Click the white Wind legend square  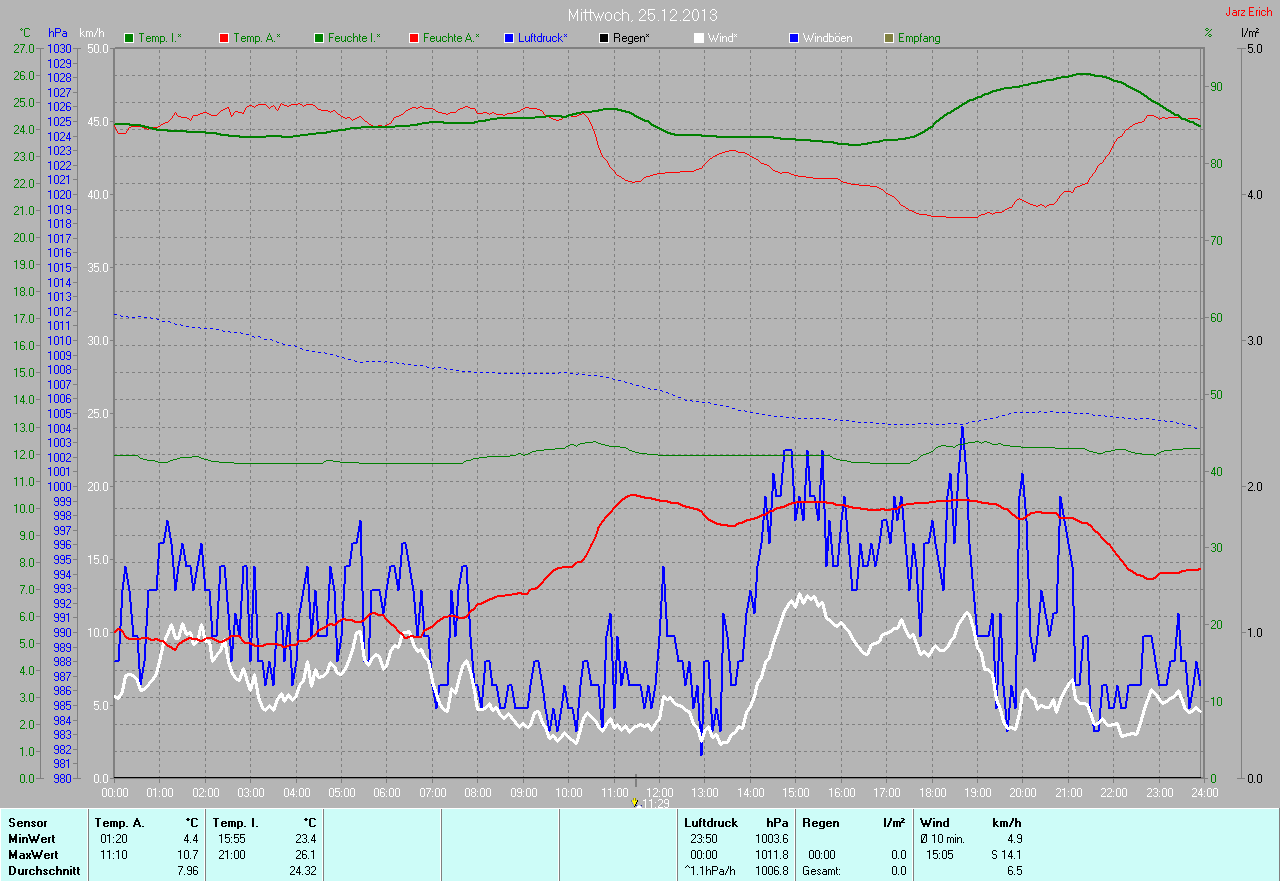point(698,38)
